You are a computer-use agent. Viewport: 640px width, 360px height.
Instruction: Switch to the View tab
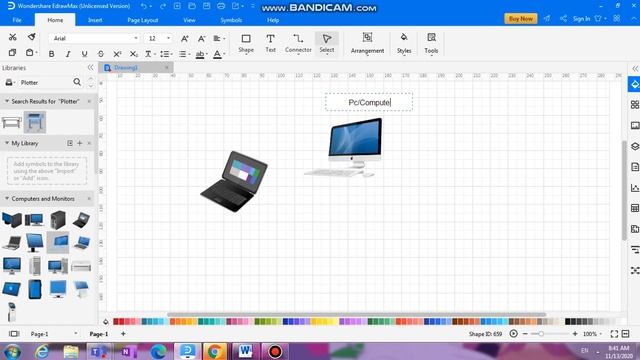point(189,20)
